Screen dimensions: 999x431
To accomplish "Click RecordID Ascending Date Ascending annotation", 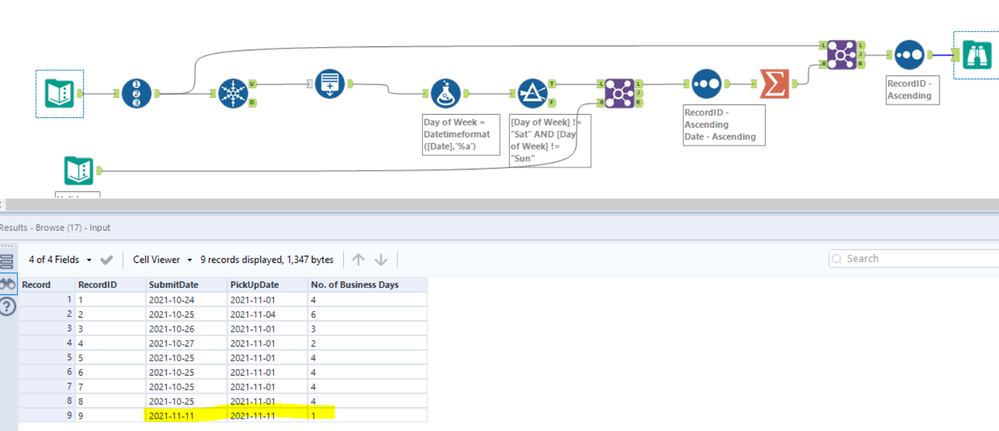I will (x=723, y=125).
